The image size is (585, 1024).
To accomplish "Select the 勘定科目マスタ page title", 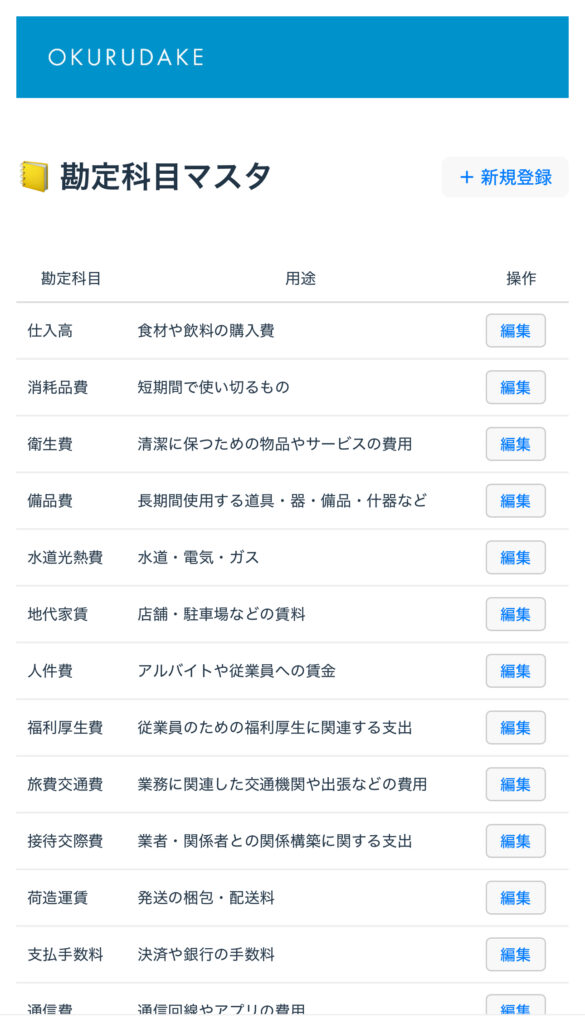I will [165, 176].
